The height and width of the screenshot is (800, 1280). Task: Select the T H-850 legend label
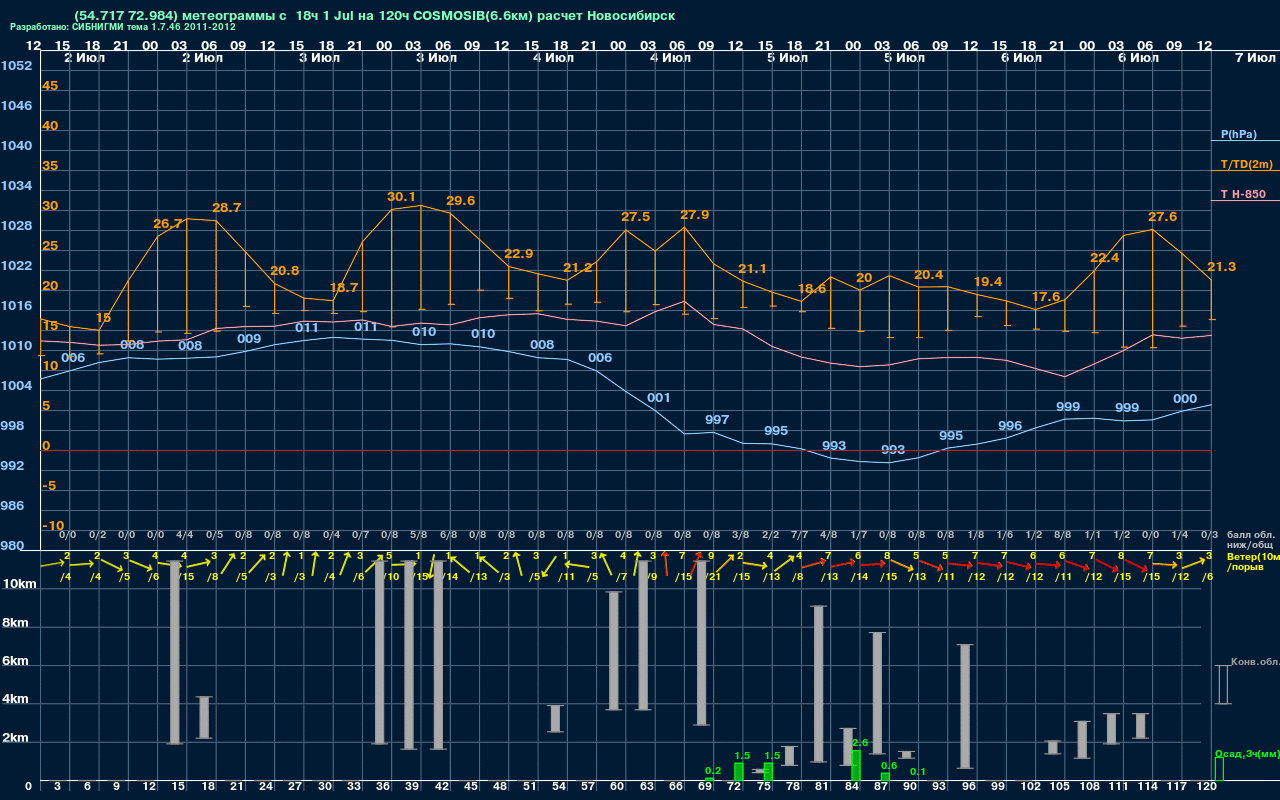click(x=1243, y=194)
